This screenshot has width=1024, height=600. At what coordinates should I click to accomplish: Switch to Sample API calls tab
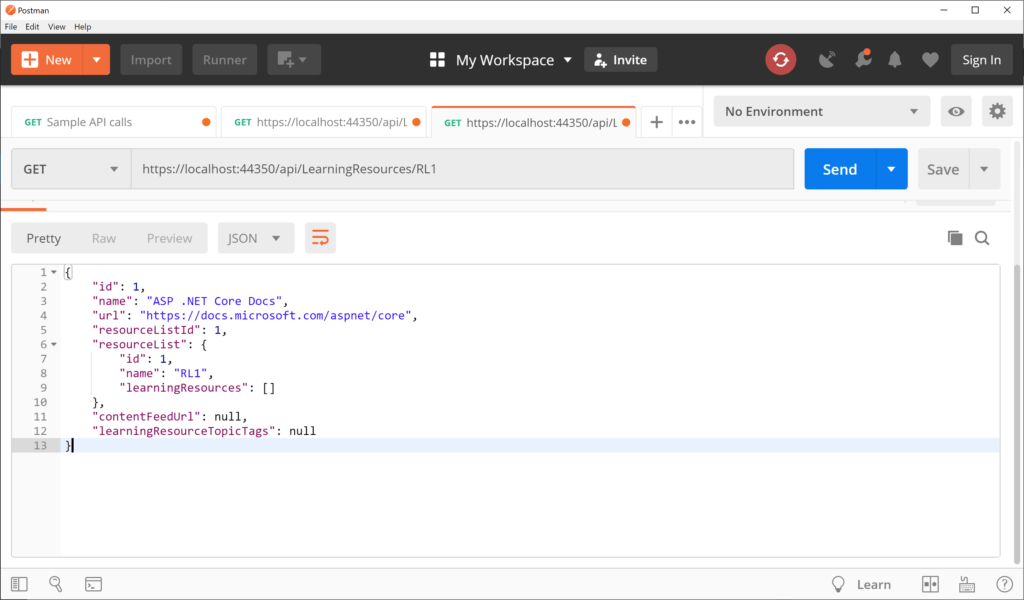coord(114,122)
